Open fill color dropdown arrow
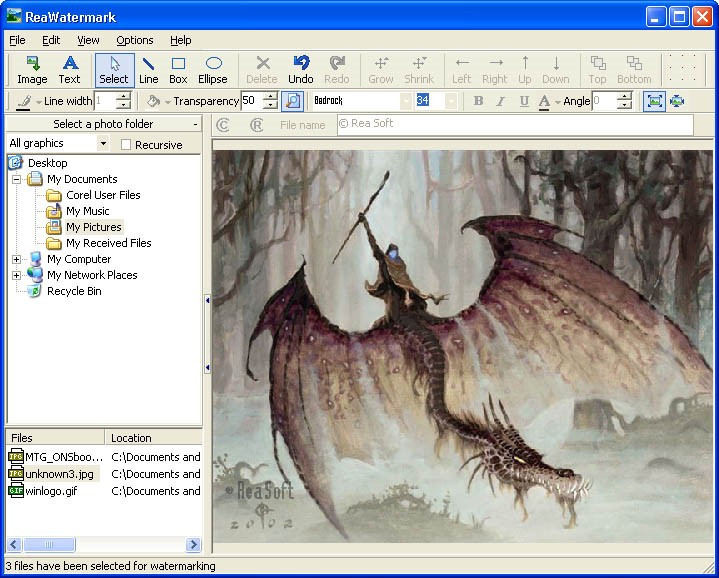This screenshot has width=719, height=578. (x=167, y=102)
